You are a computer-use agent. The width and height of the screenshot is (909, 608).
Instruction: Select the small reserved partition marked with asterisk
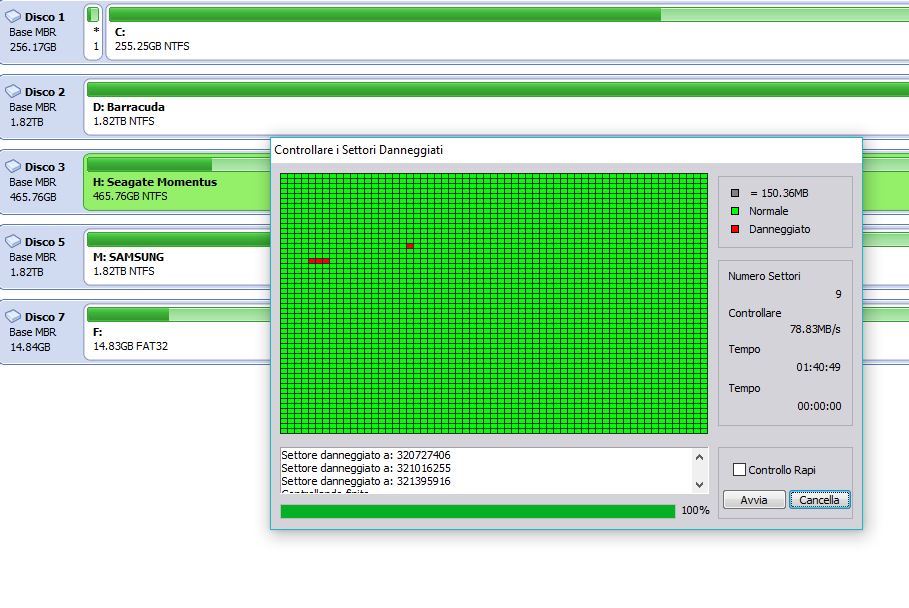click(x=93, y=32)
